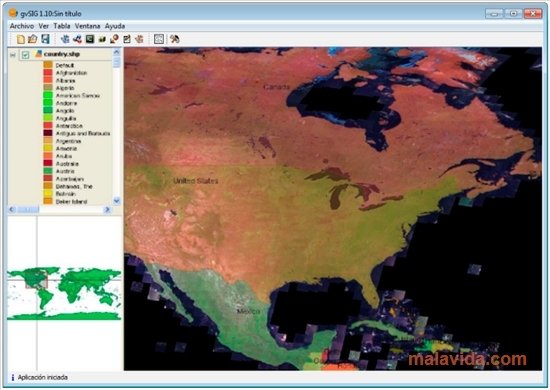The width and height of the screenshot is (550, 390).
Task: Click the United States label on map
Action: 196,181
